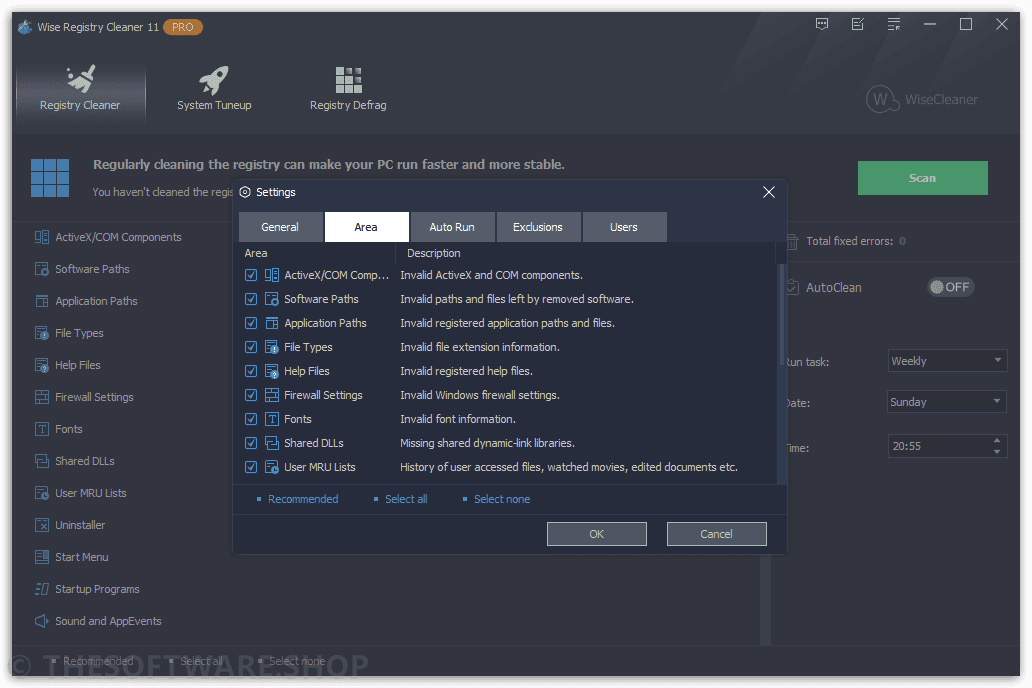
Task: Uncheck File Types checkbox in Settings
Action: (x=251, y=347)
